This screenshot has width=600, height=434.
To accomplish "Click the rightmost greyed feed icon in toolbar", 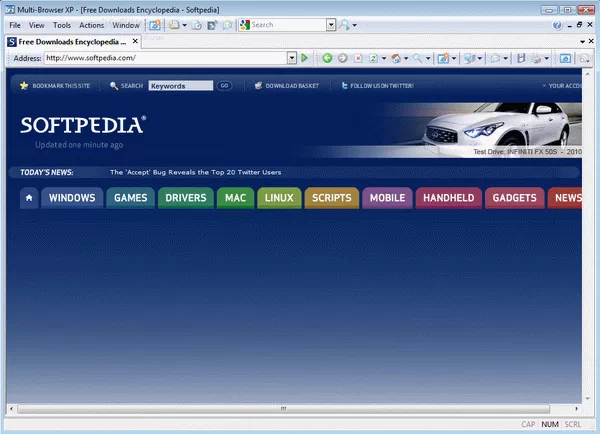I will (584, 59).
